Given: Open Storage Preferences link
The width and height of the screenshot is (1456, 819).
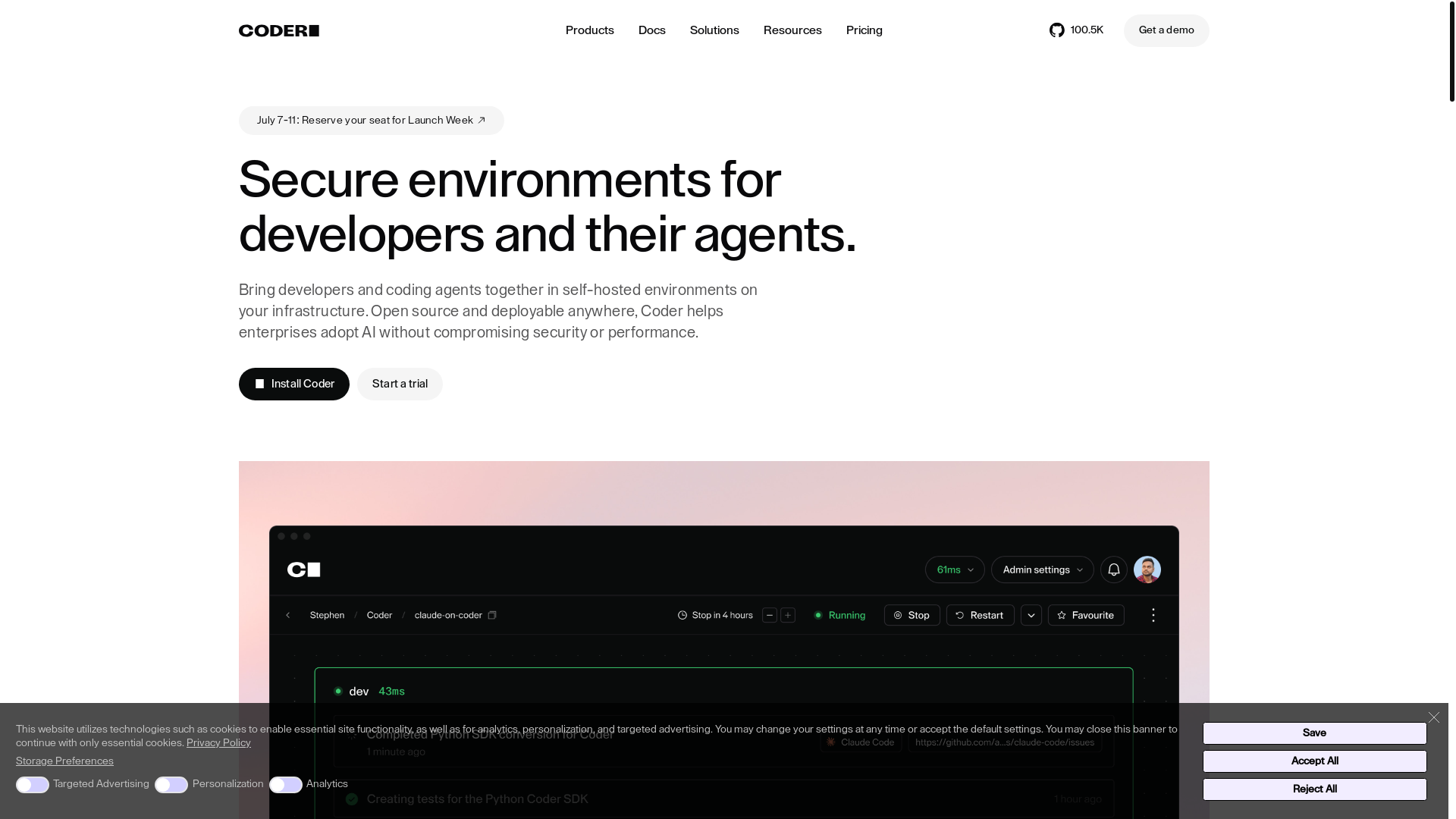Looking at the screenshot, I should click(x=64, y=761).
